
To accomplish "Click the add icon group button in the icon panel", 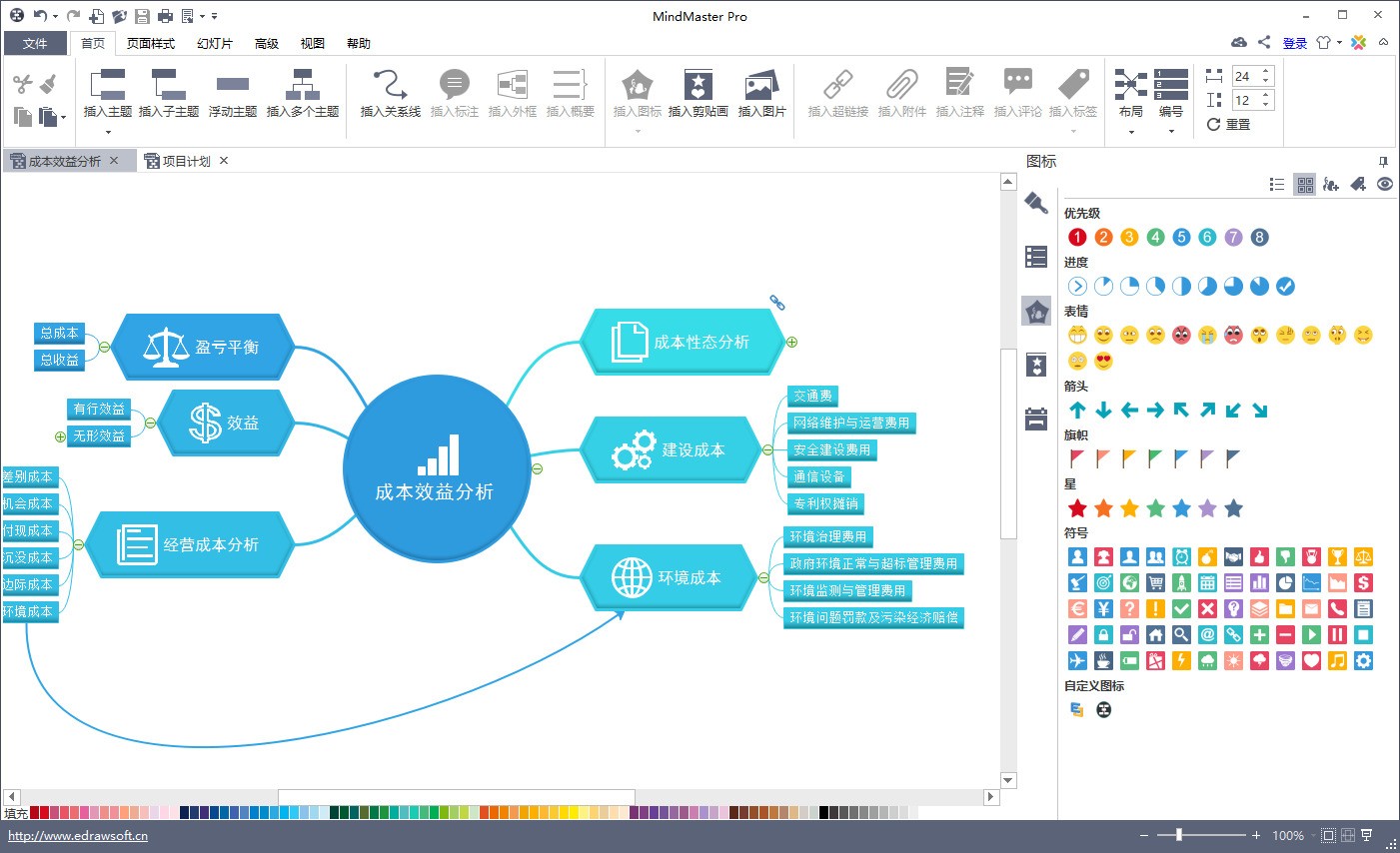I will pyautogui.click(x=1331, y=184).
